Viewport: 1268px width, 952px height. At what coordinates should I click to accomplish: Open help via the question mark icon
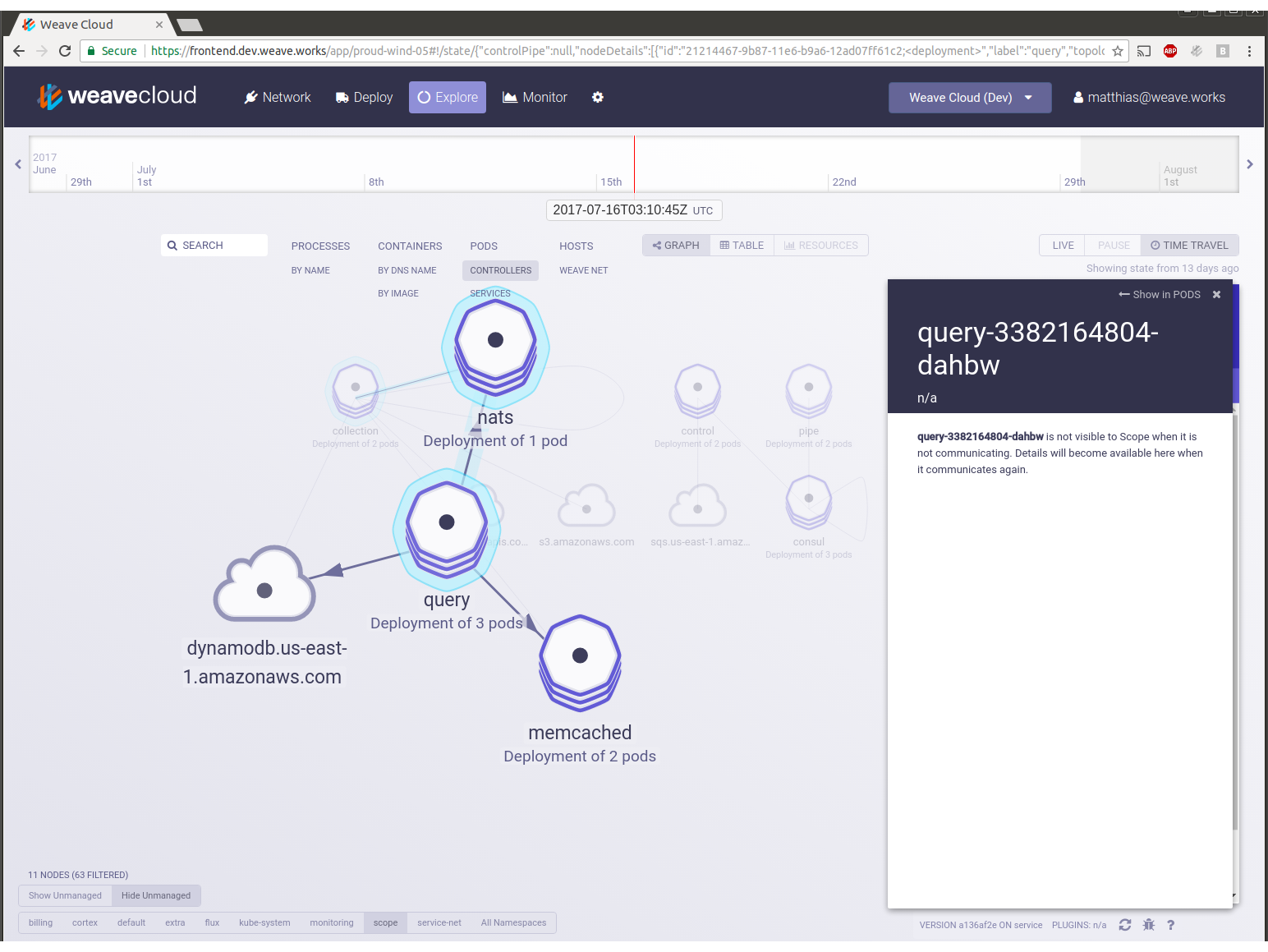pyautogui.click(x=1170, y=924)
